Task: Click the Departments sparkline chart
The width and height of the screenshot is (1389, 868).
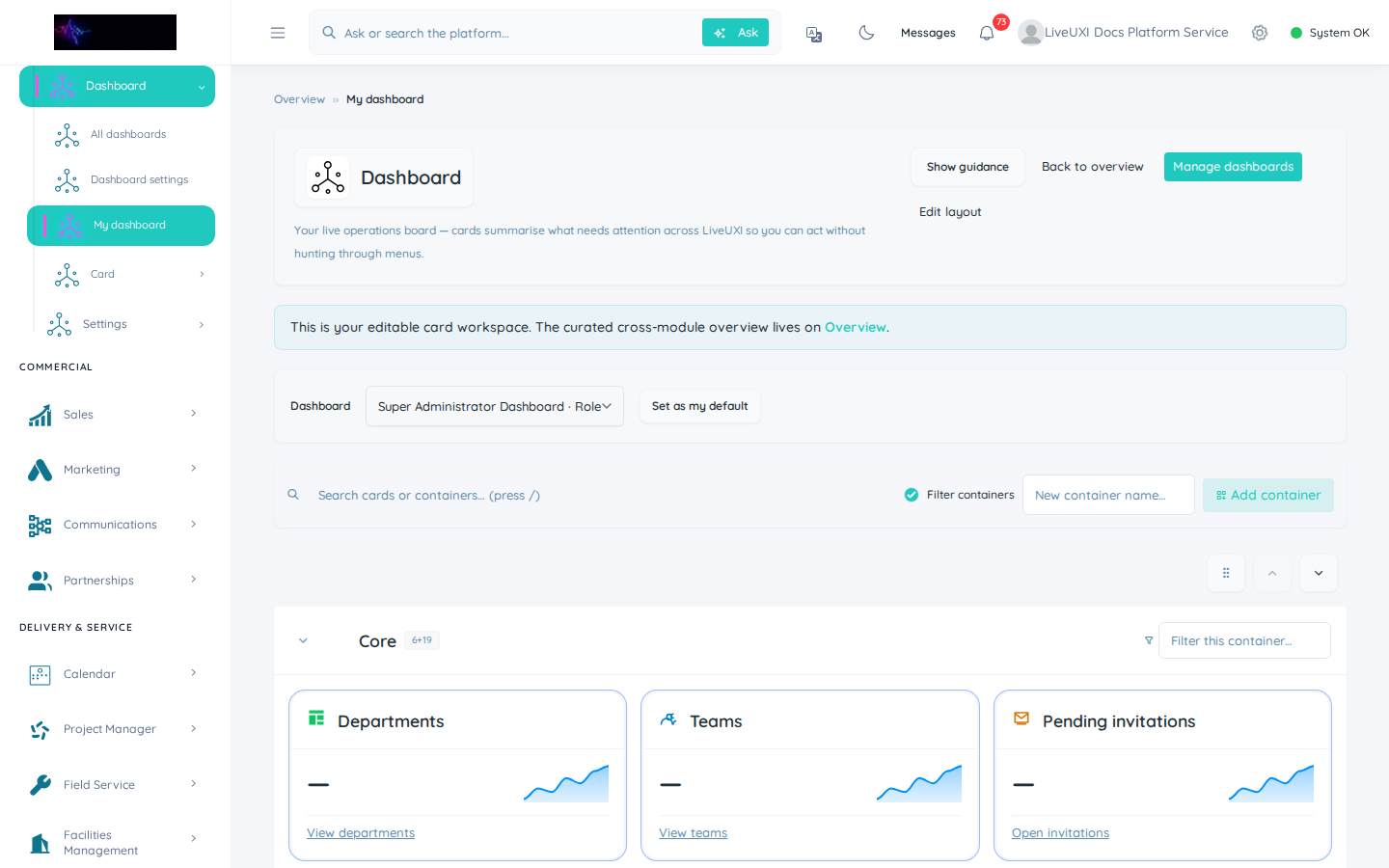Action: [566, 783]
